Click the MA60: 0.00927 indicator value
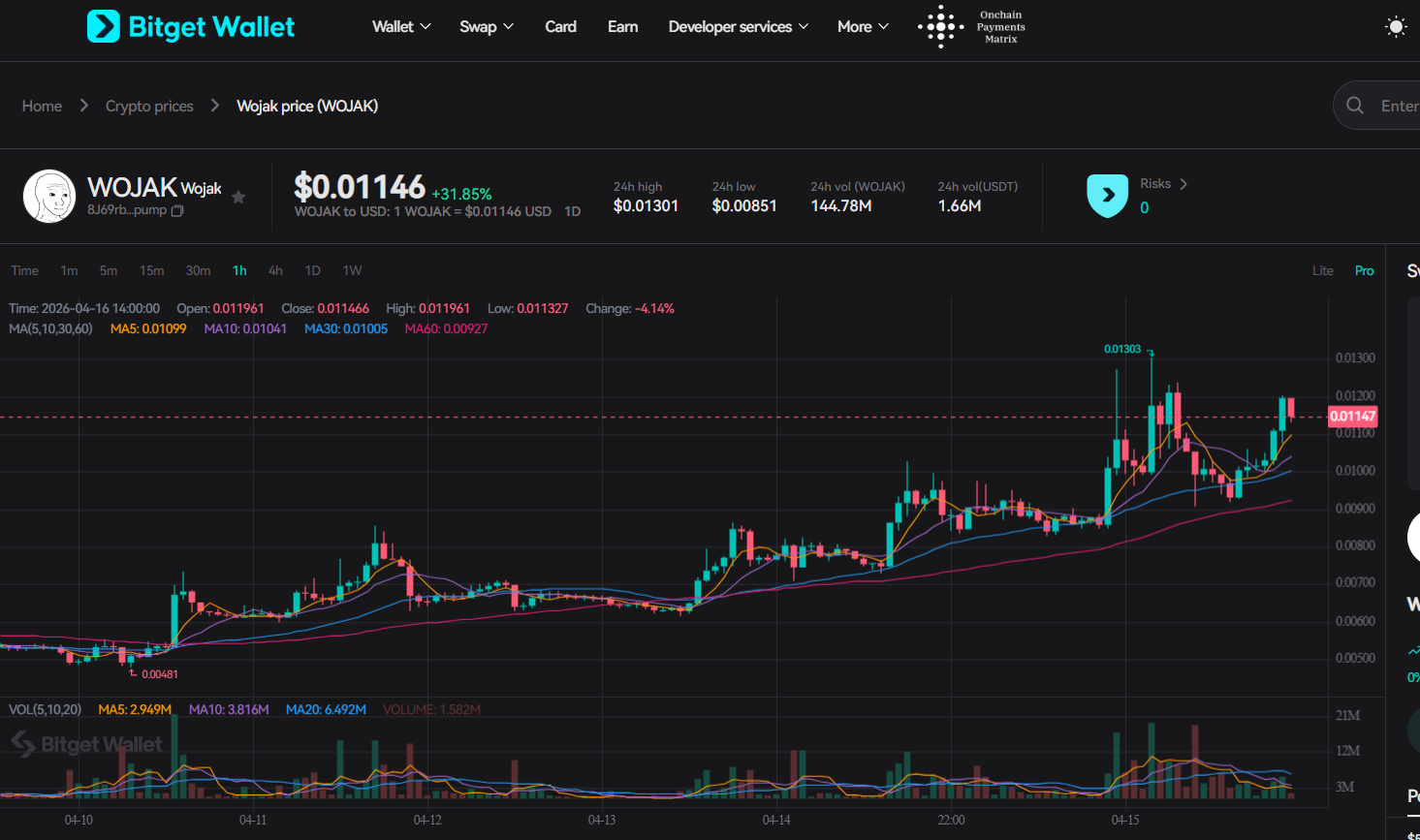The width and height of the screenshot is (1420, 840). click(x=447, y=328)
